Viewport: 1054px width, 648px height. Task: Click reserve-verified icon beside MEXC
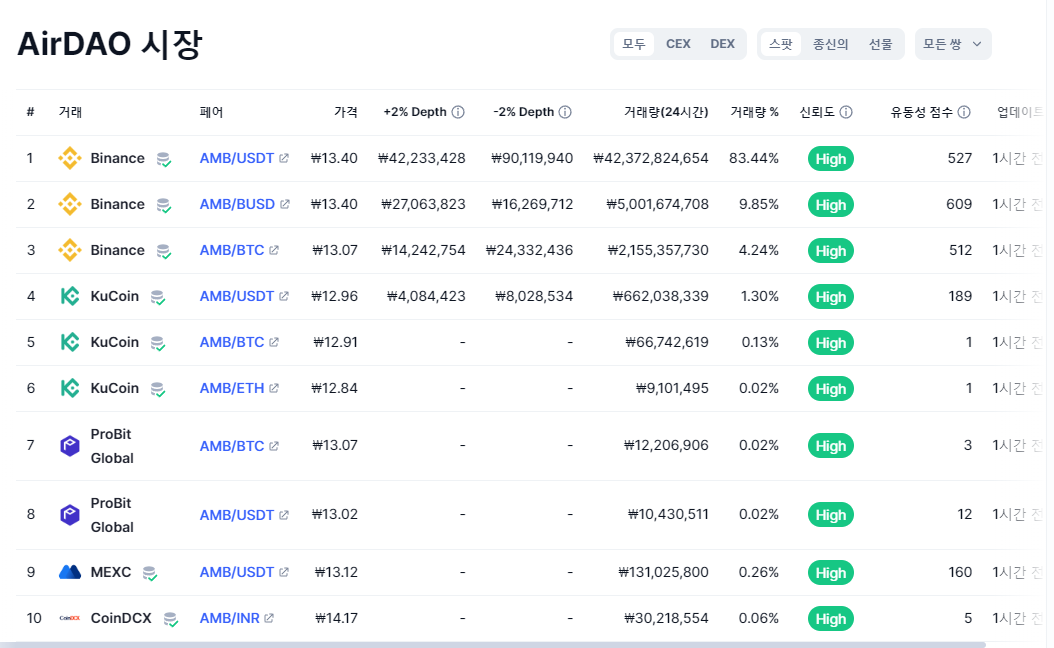[x=150, y=573]
